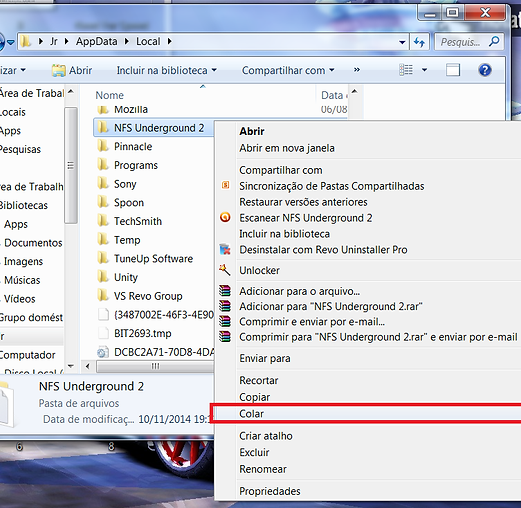The width and height of the screenshot is (521, 508).
Task: Select the Documentos library in sidebar
Action: (33, 243)
